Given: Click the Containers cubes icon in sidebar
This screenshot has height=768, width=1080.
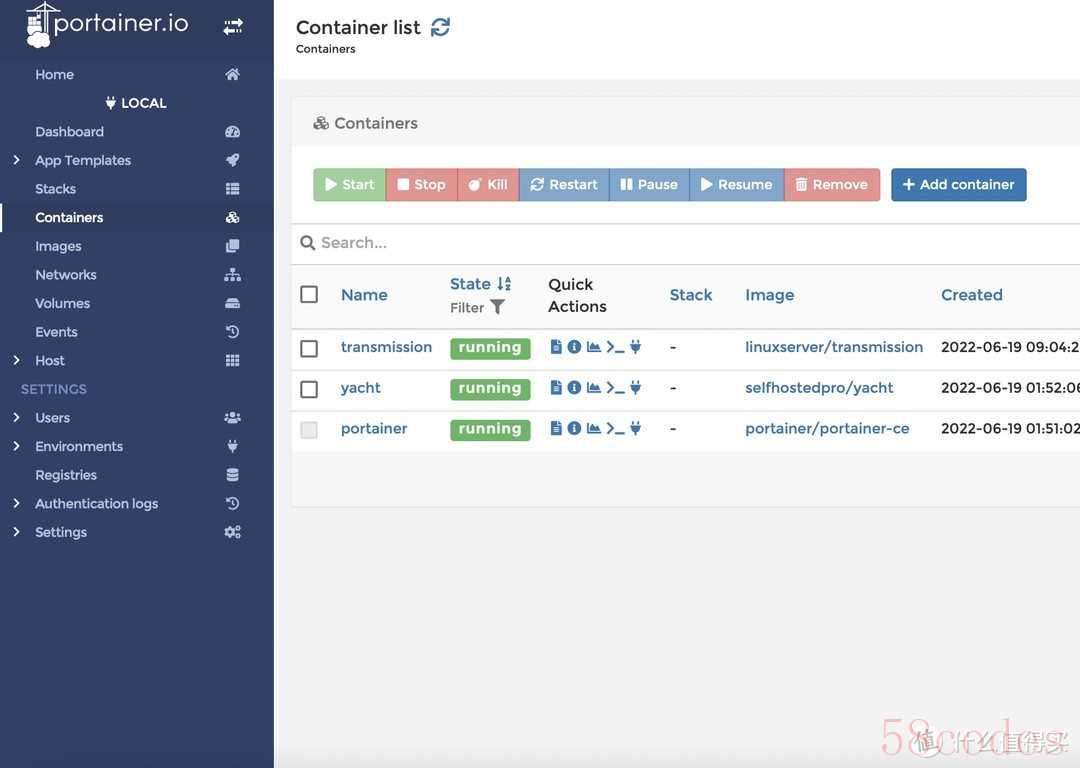Looking at the screenshot, I should click(x=233, y=218).
